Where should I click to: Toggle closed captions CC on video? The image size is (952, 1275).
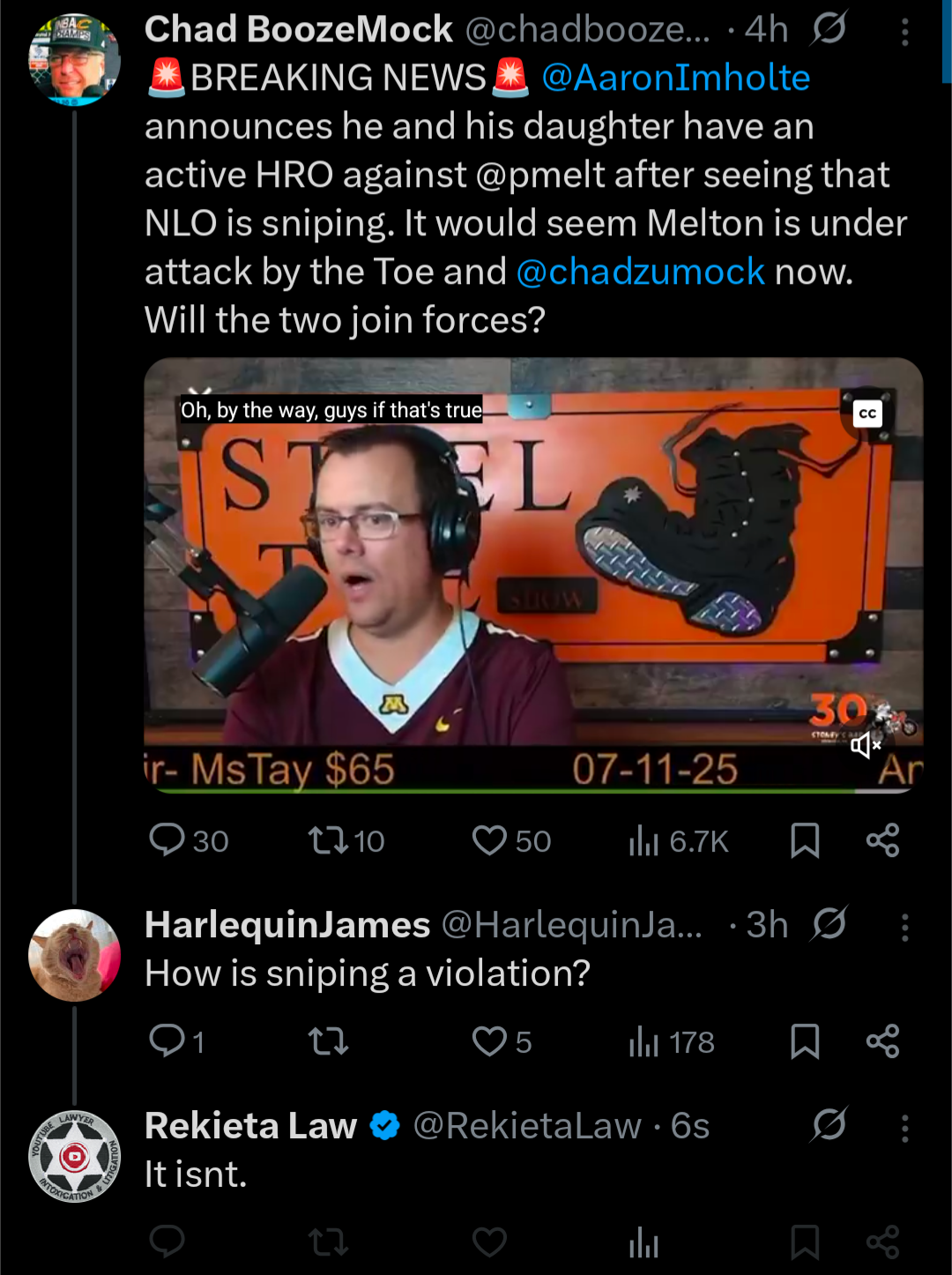867,413
